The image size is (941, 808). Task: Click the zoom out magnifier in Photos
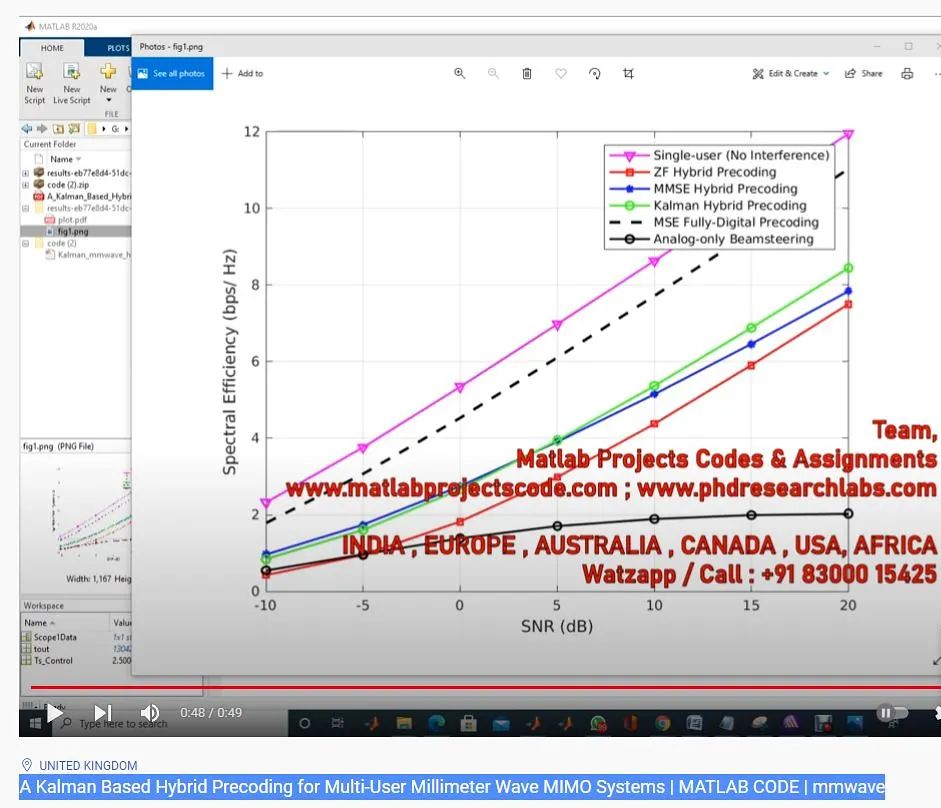coord(493,73)
